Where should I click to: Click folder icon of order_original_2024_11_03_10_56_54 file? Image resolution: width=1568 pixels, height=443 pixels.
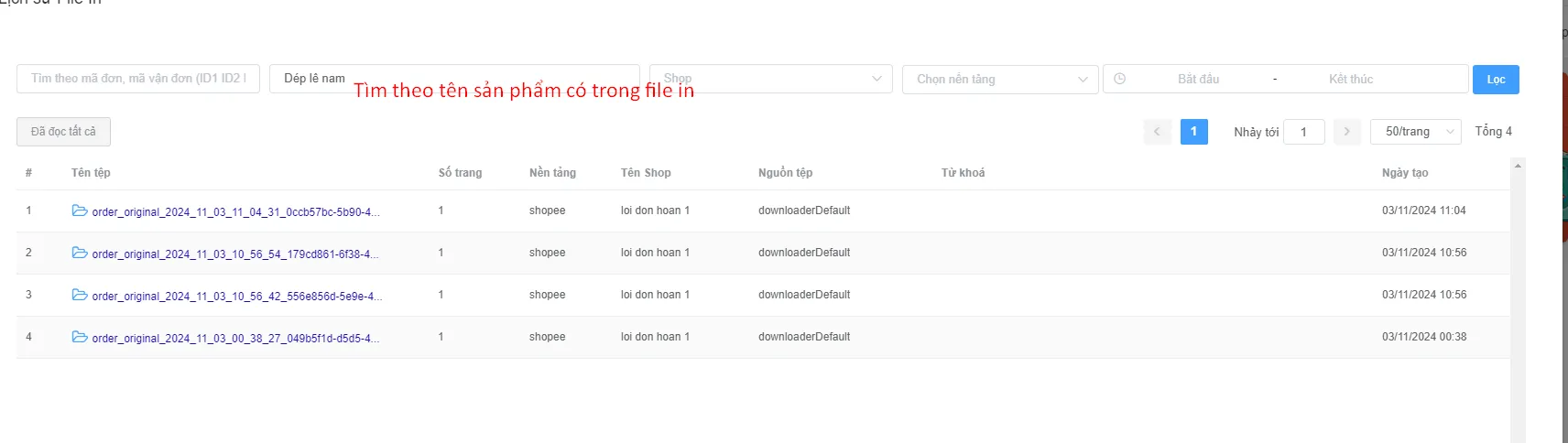click(x=80, y=253)
